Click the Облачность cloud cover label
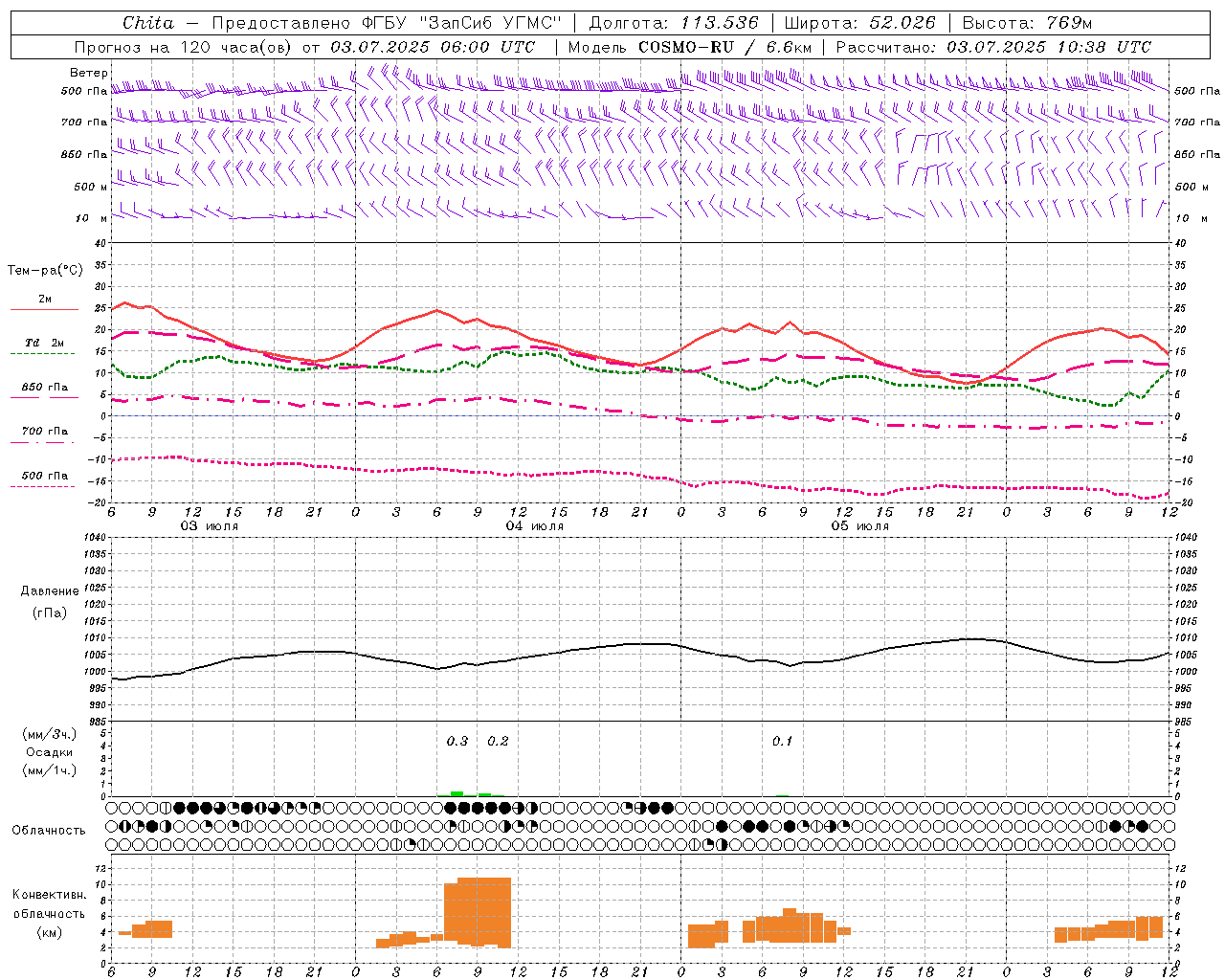 49,831
